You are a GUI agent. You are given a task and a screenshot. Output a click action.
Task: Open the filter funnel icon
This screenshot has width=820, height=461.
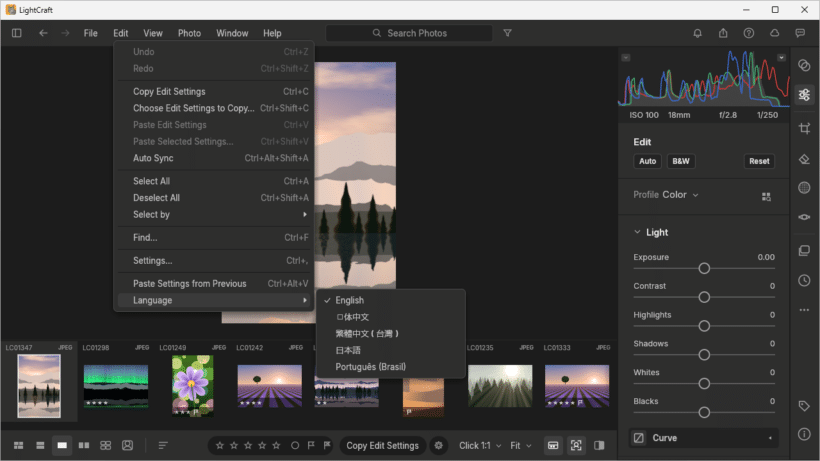[507, 33]
